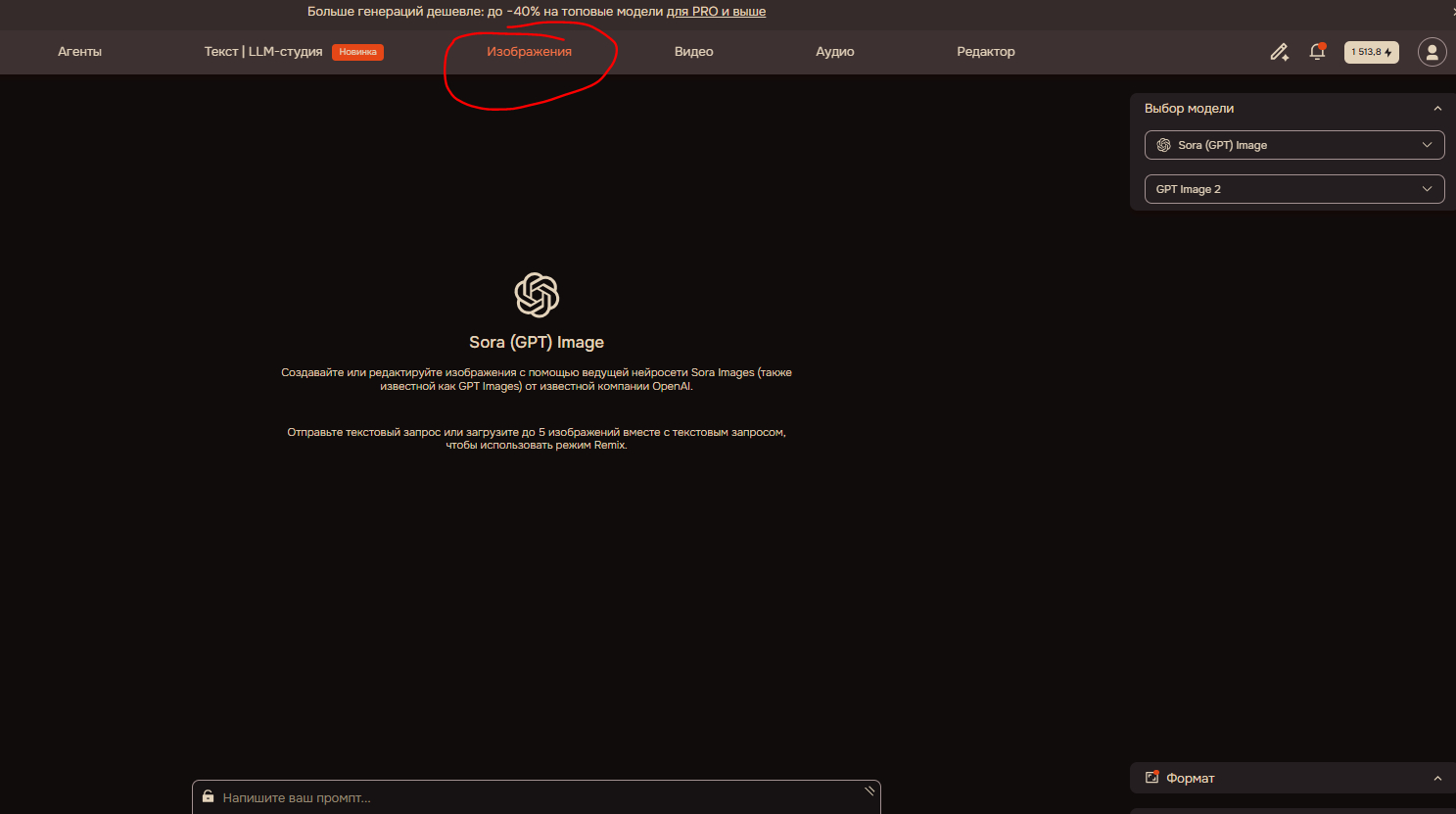Viewport: 1456px width, 814px height.
Task: Click the 1 513,8 credits balance button
Action: [1372, 52]
